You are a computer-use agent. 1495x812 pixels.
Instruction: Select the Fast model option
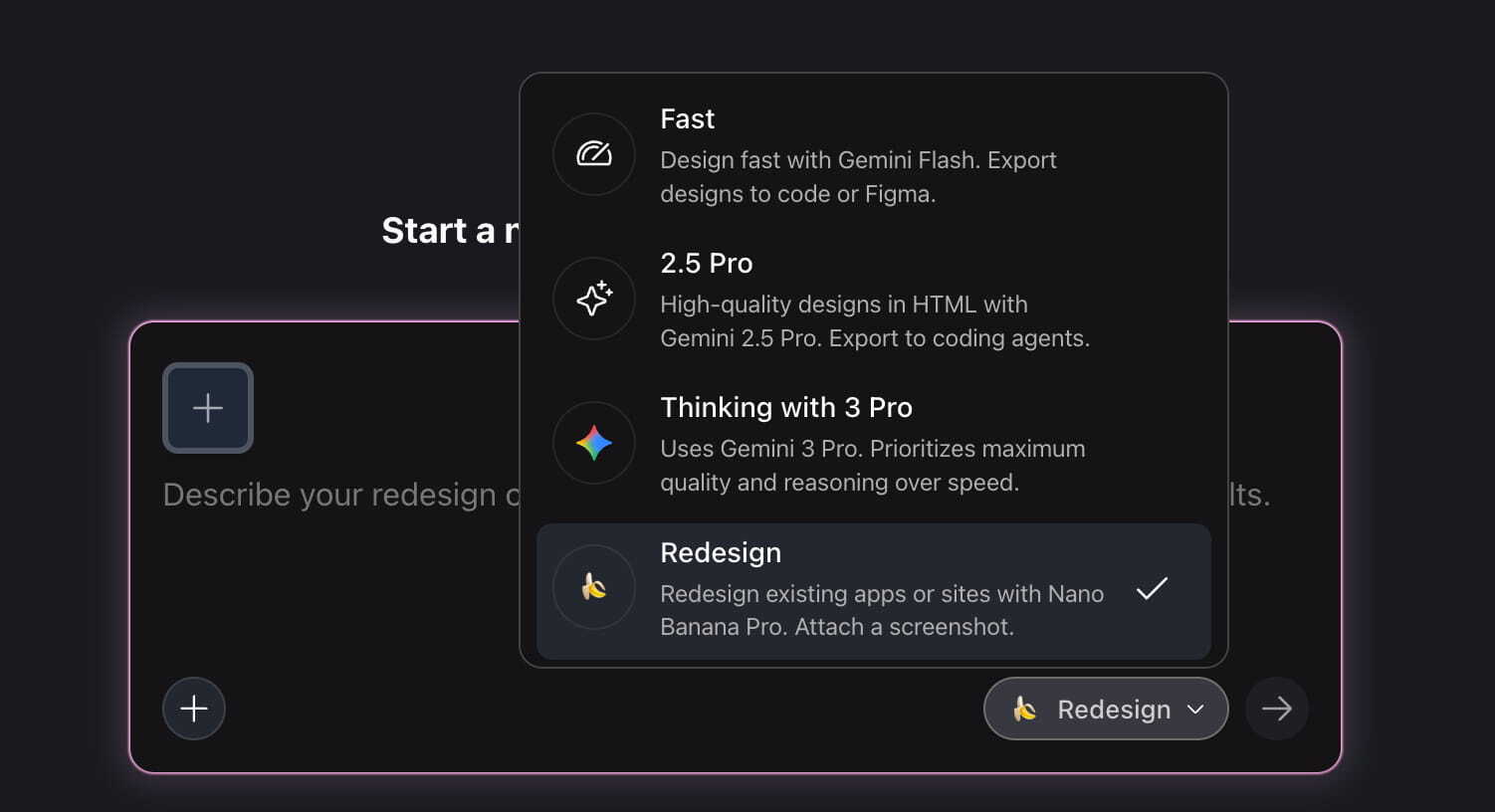pos(874,154)
